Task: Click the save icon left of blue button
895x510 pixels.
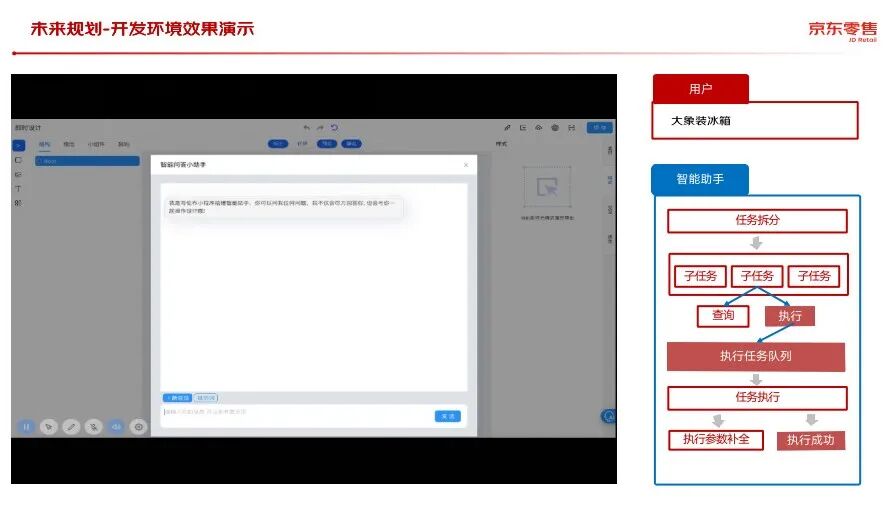Action: tap(571, 128)
